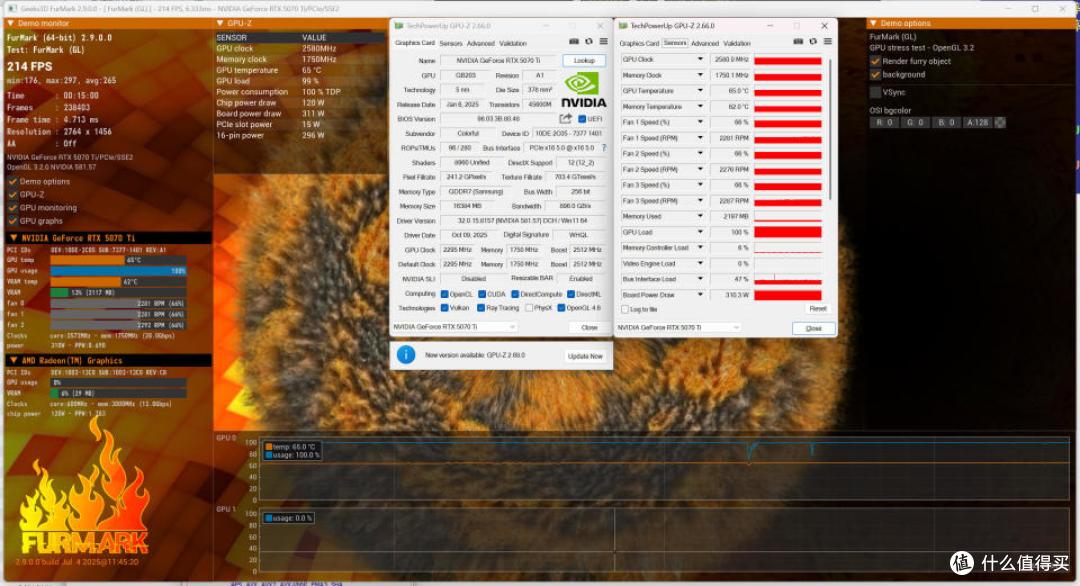The image size is (1080, 586).
Task: Click the Sensors window vertical scrollbar
Action: pyautogui.click(x=830, y=129)
